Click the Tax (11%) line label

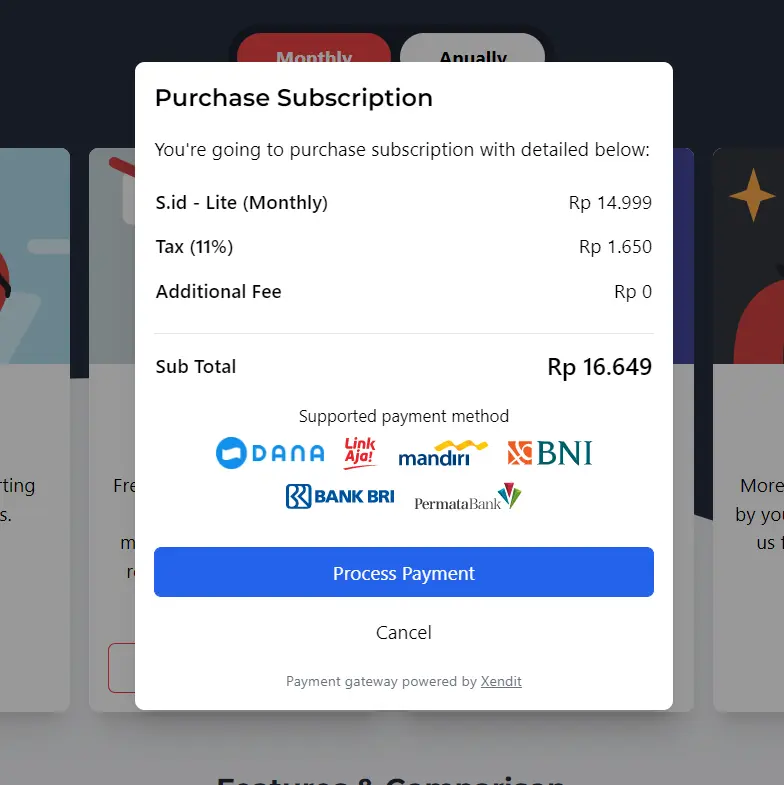(x=195, y=247)
